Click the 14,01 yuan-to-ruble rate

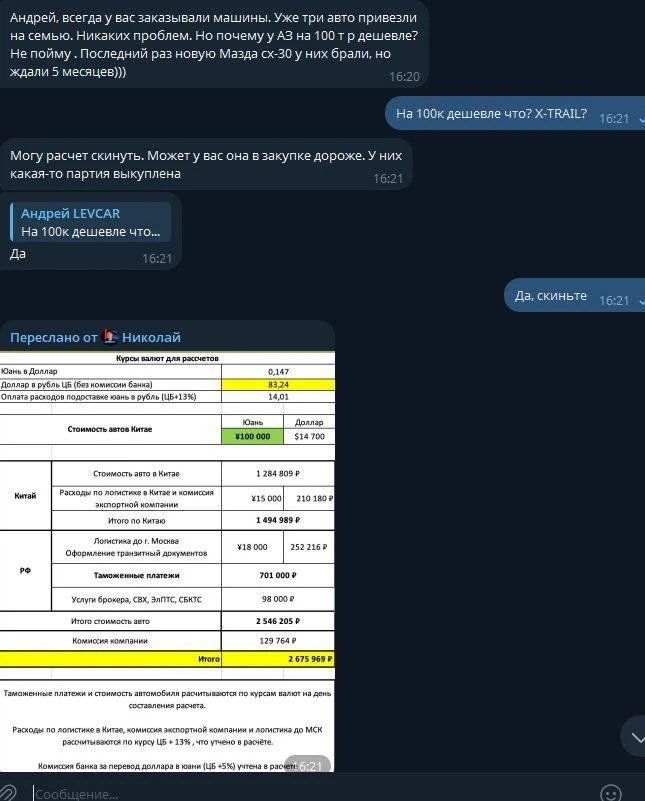(278, 397)
